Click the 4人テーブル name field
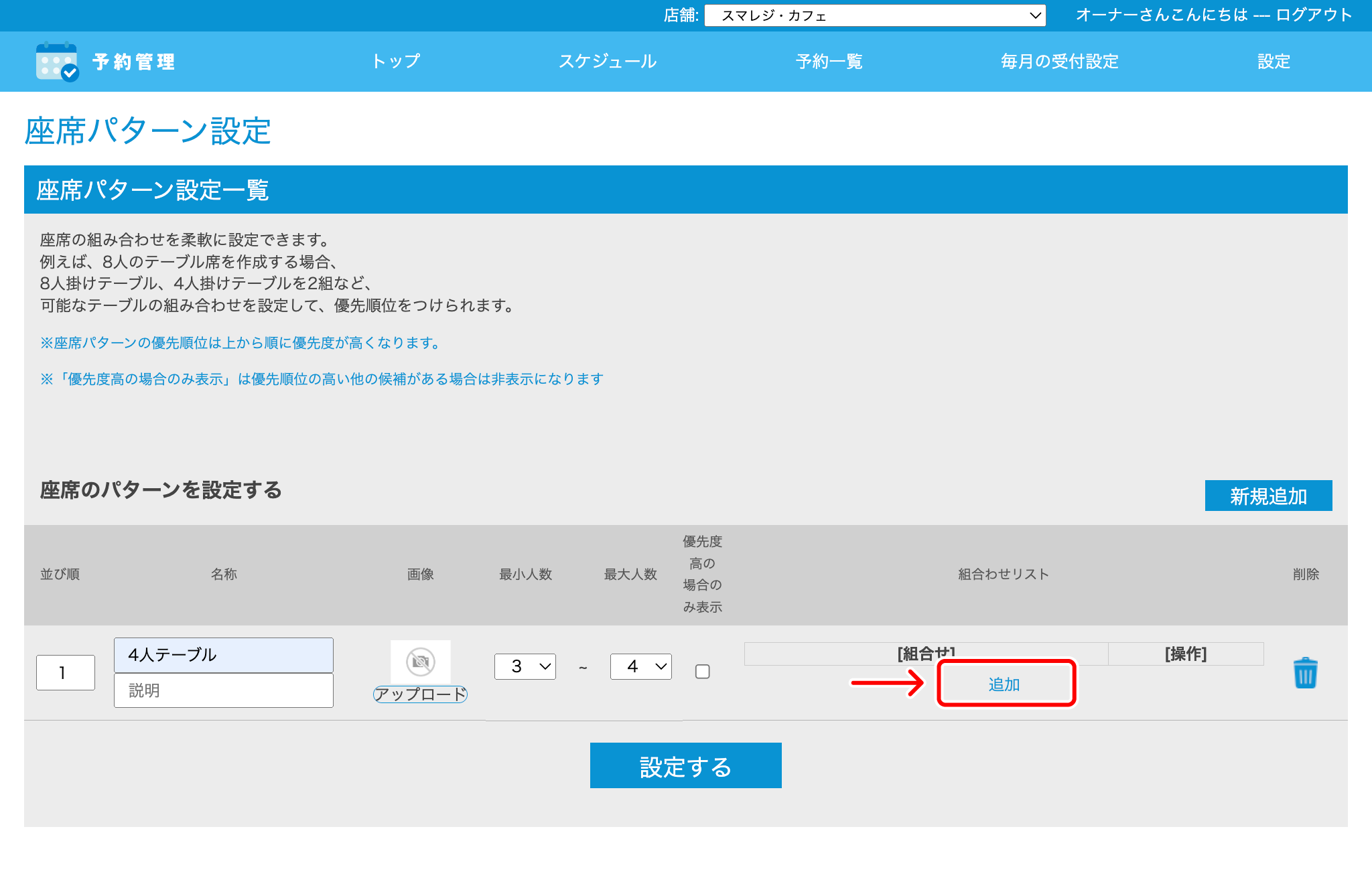Image resolution: width=1372 pixels, height=896 pixels. [224, 655]
